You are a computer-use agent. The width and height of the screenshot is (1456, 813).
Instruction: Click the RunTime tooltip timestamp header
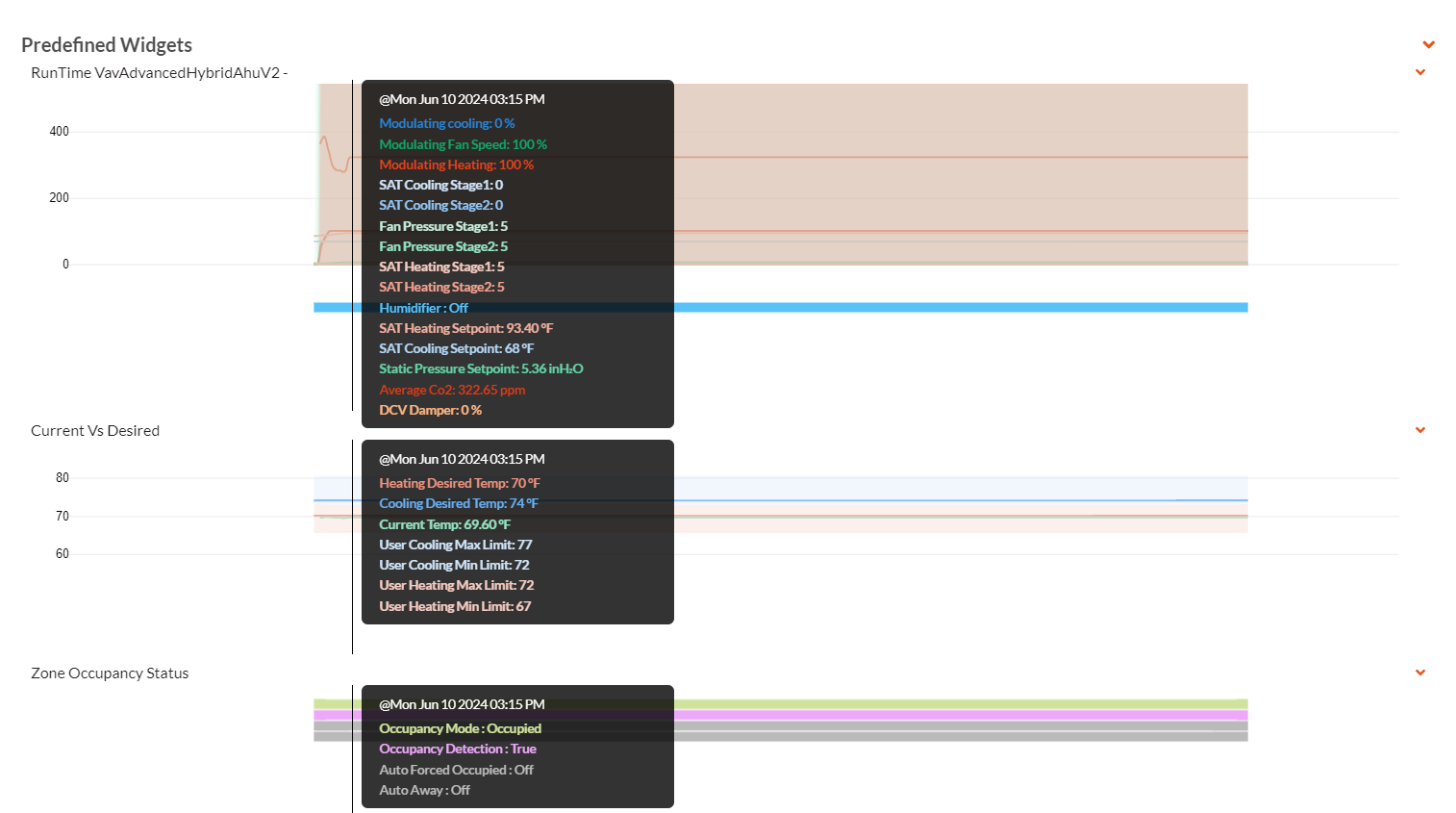click(462, 99)
